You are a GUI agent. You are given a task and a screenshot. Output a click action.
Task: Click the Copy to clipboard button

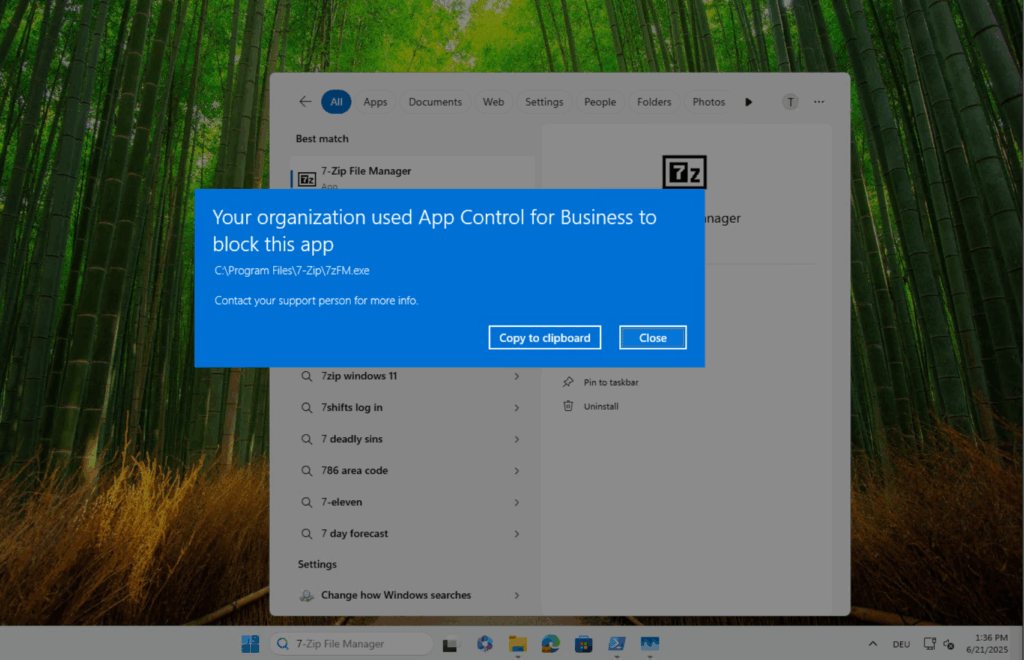[545, 338]
